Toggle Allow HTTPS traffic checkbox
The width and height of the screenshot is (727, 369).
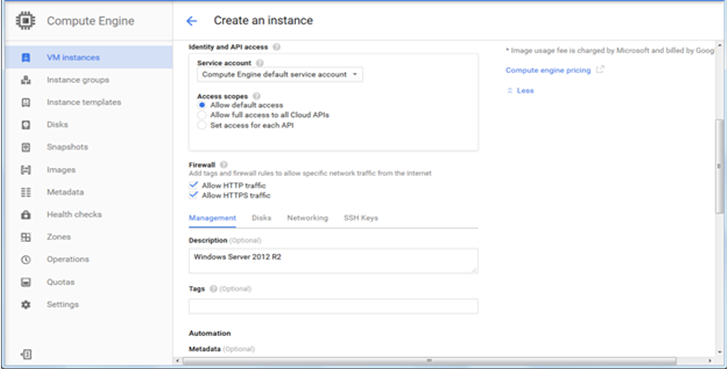[193, 195]
